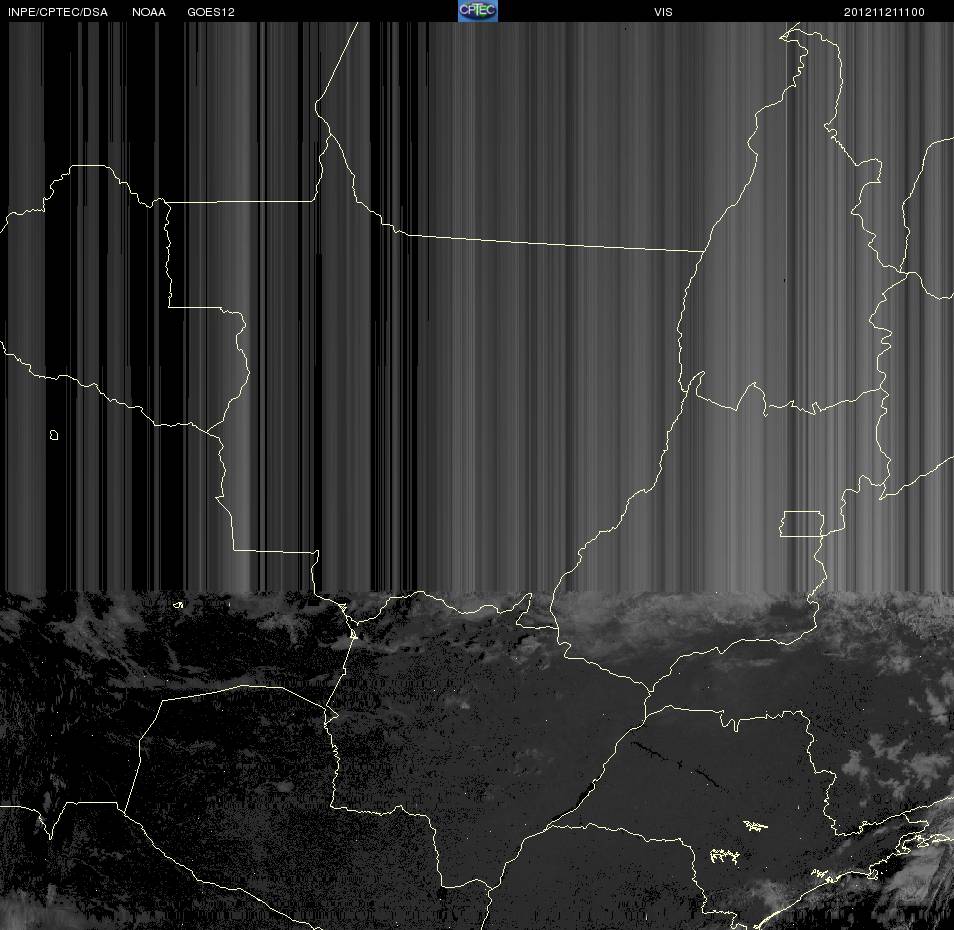The image size is (954, 930).
Task: Click the 201211211100 timestamp
Action: click(x=884, y=12)
